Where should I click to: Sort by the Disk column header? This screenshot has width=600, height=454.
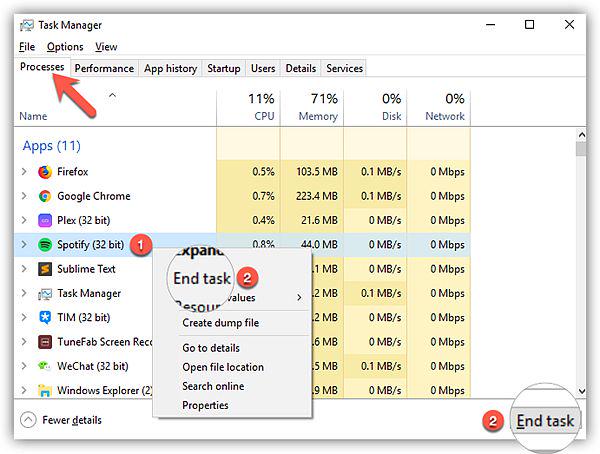point(391,116)
